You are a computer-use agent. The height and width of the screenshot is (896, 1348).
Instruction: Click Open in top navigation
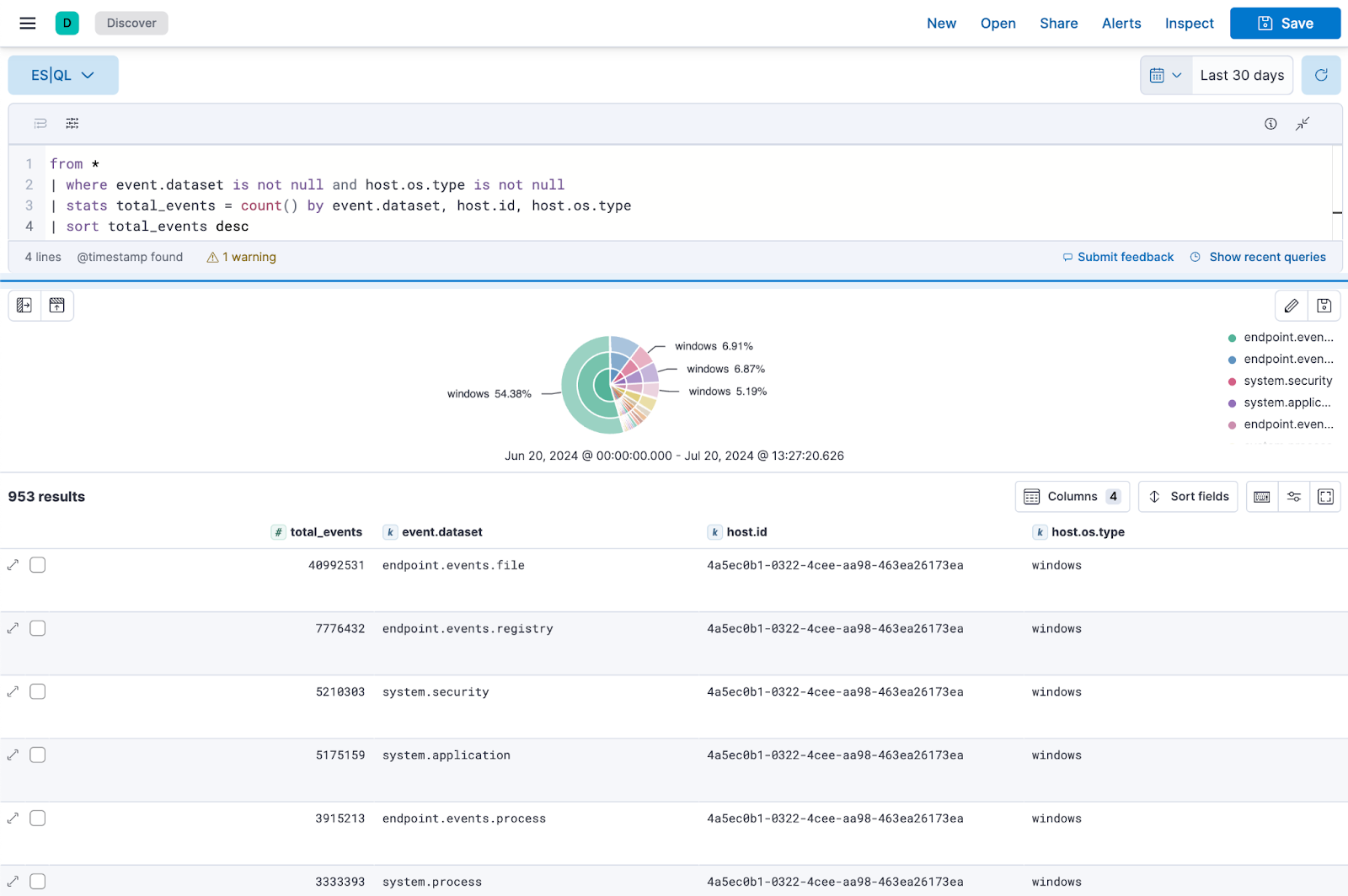tap(998, 24)
